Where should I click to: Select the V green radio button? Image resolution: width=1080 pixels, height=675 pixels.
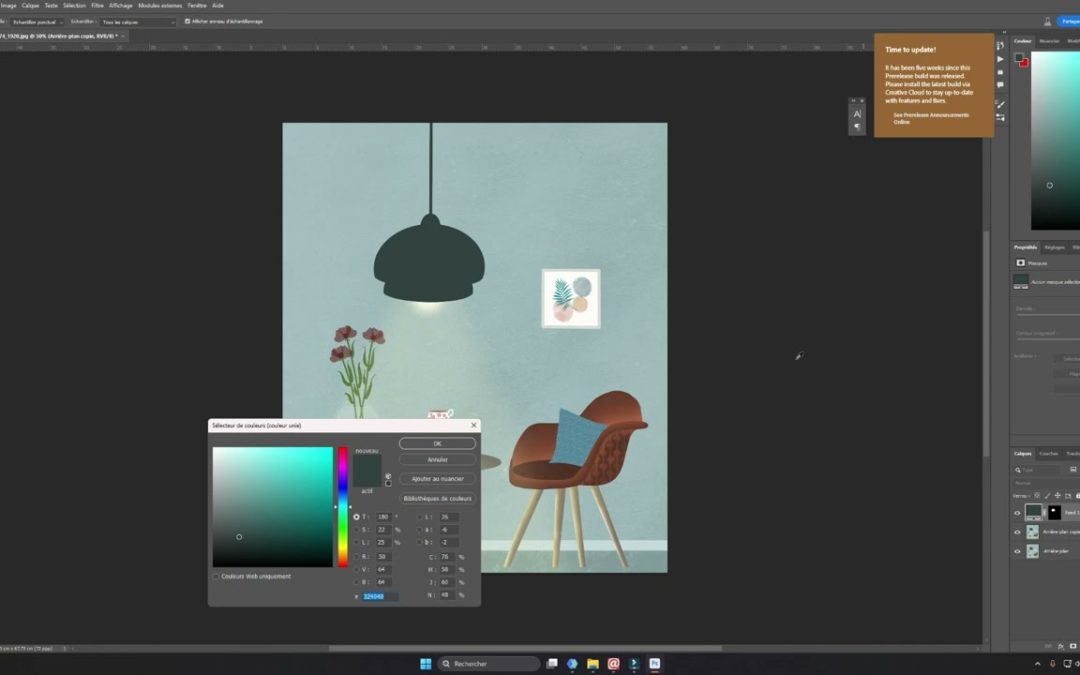pos(356,570)
